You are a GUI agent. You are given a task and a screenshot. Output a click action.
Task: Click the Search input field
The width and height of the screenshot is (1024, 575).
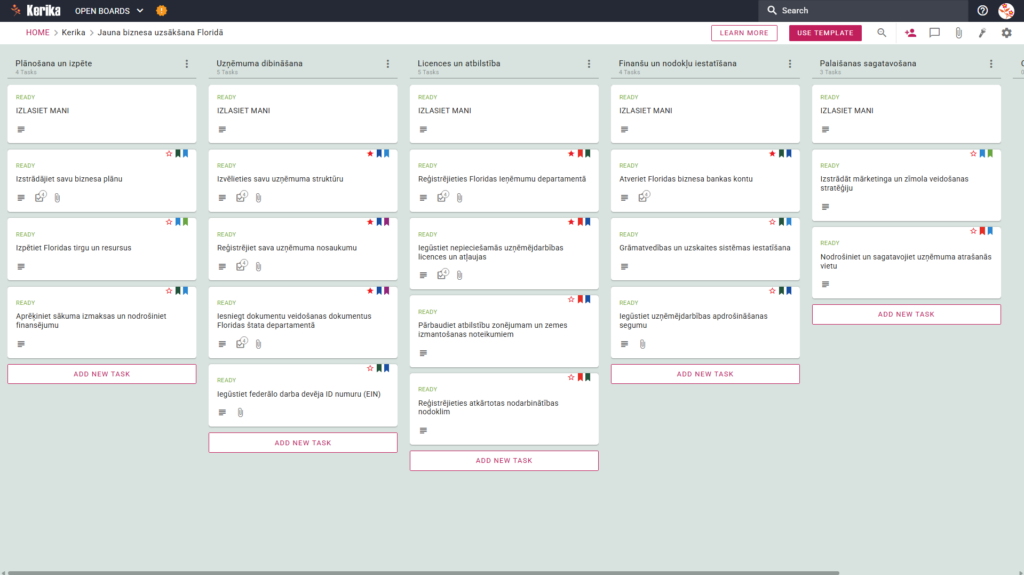863,10
